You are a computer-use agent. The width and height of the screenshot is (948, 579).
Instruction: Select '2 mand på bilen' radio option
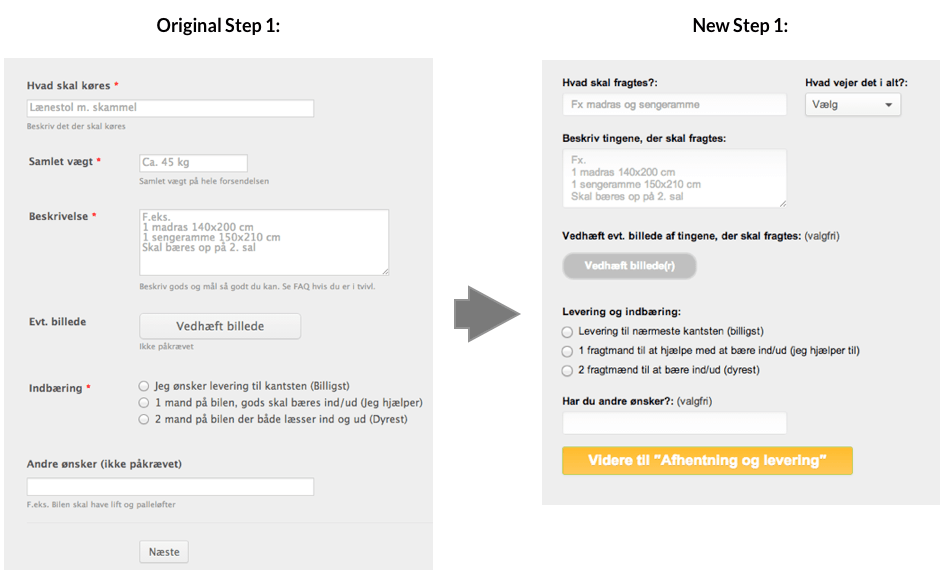click(144, 420)
